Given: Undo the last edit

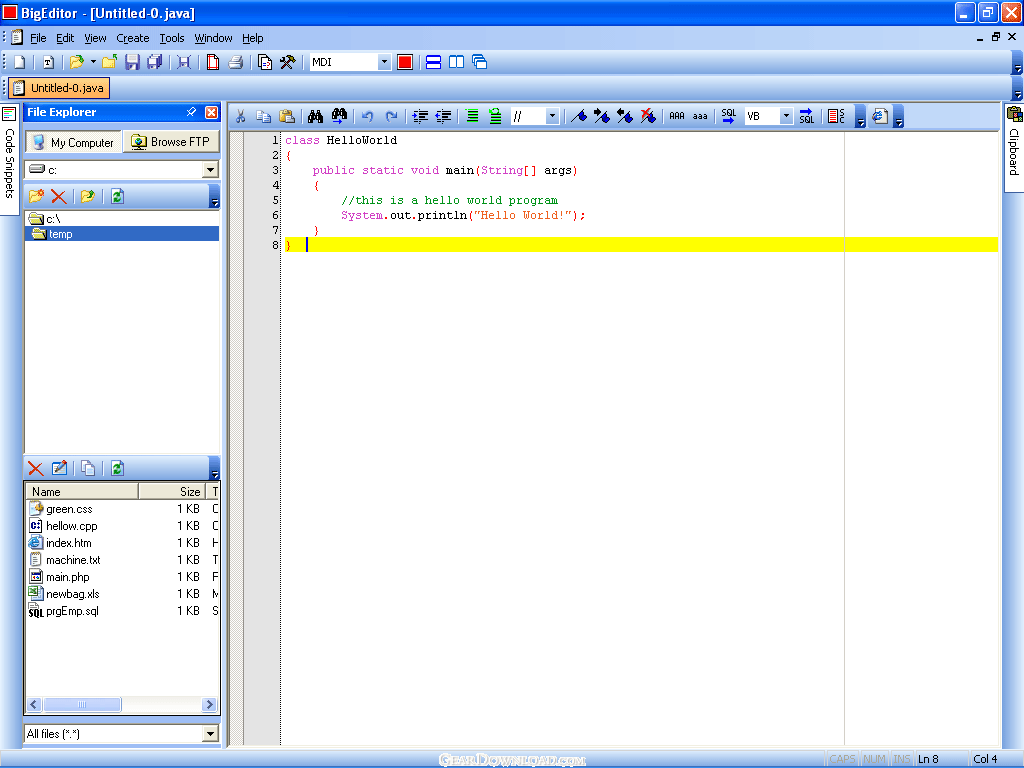Looking at the screenshot, I should pyautogui.click(x=368, y=116).
